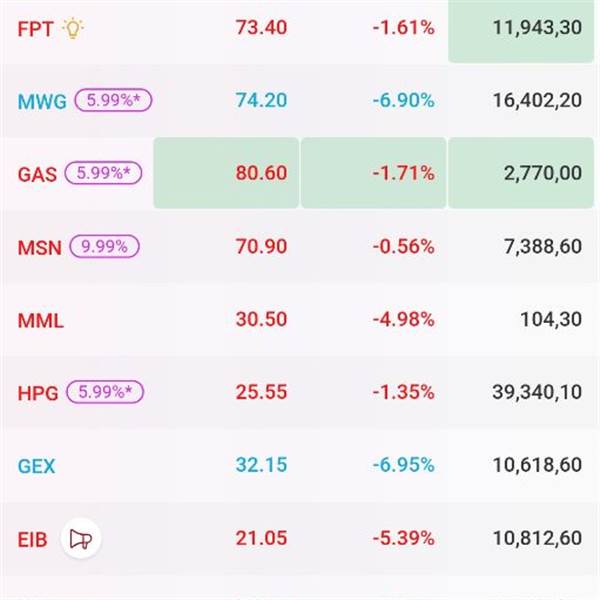Image resolution: width=600 pixels, height=600 pixels.
Task: Open the FPT stock symbol
Action: click(x=35, y=28)
